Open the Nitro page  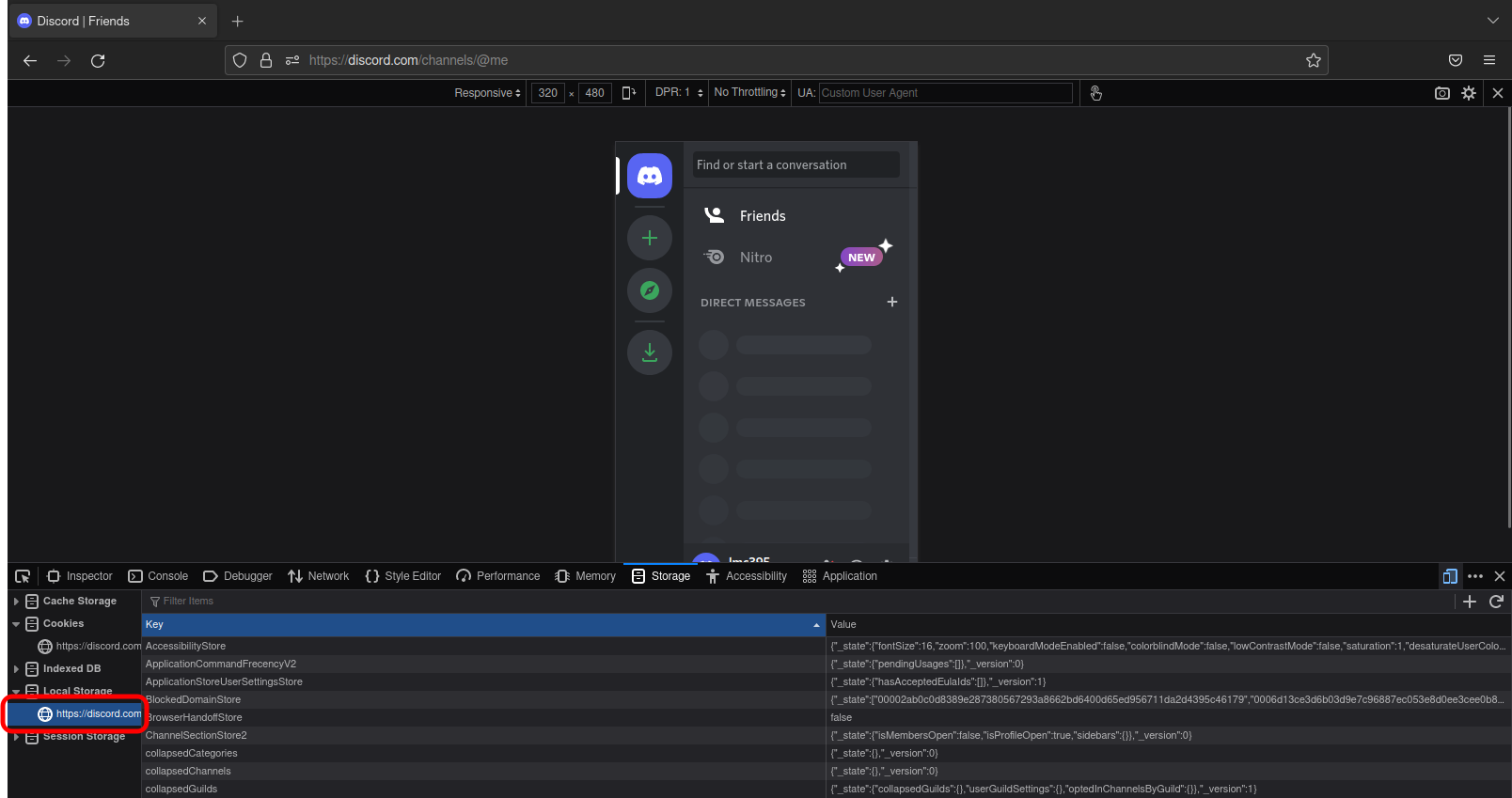(755, 258)
